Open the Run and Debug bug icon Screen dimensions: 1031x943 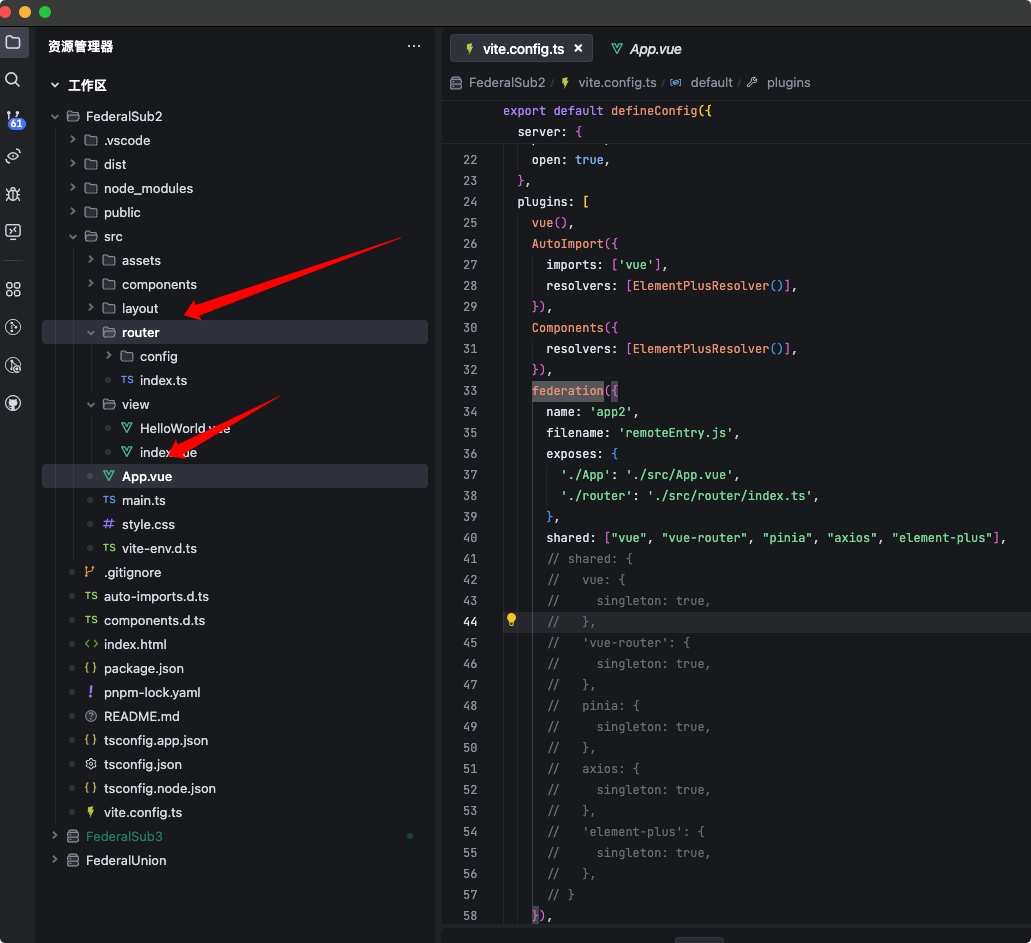coord(13,194)
